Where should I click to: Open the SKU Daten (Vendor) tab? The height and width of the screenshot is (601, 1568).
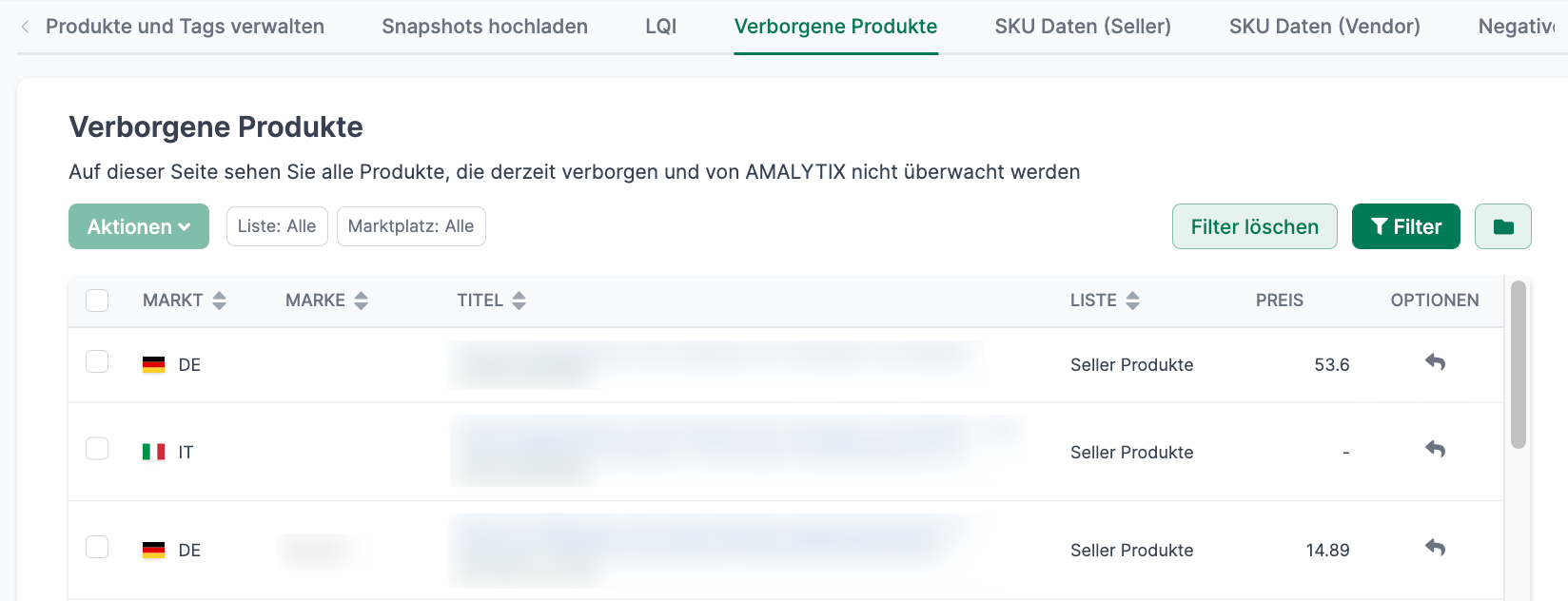[1324, 27]
